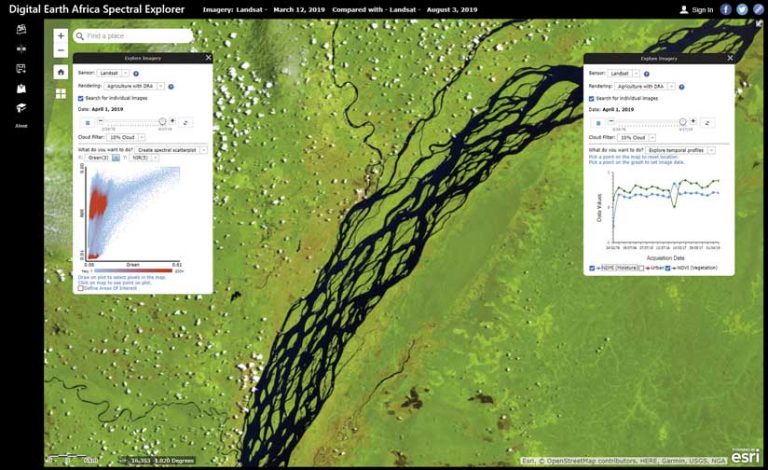768x470 pixels.
Task: Show Rendering help in right panel
Action: [681, 87]
